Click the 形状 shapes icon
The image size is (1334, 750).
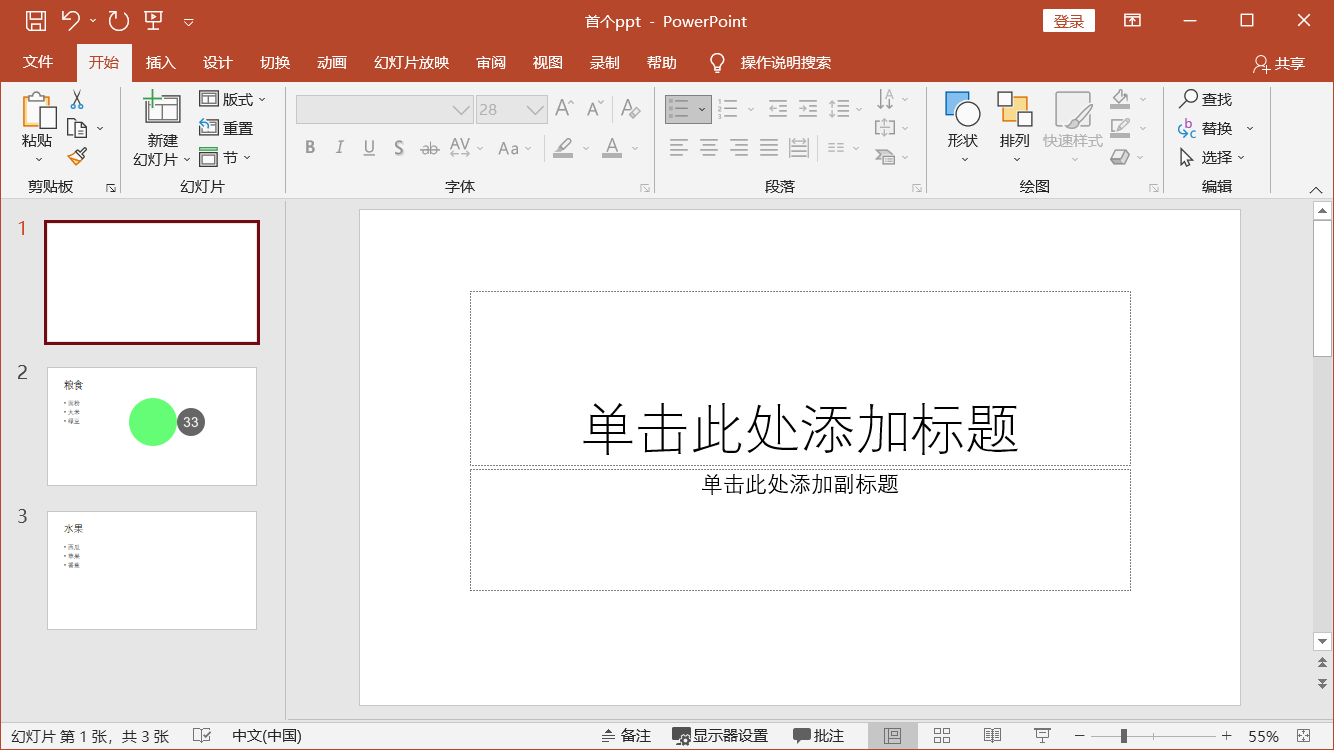[x=963, y=109]
